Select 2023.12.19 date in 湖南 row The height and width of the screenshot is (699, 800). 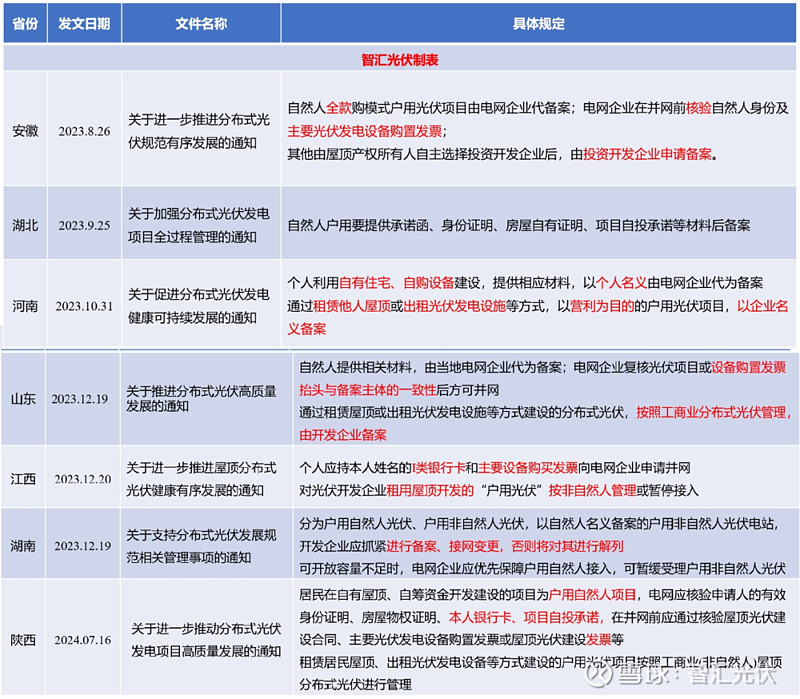click(x=83, y=545)
